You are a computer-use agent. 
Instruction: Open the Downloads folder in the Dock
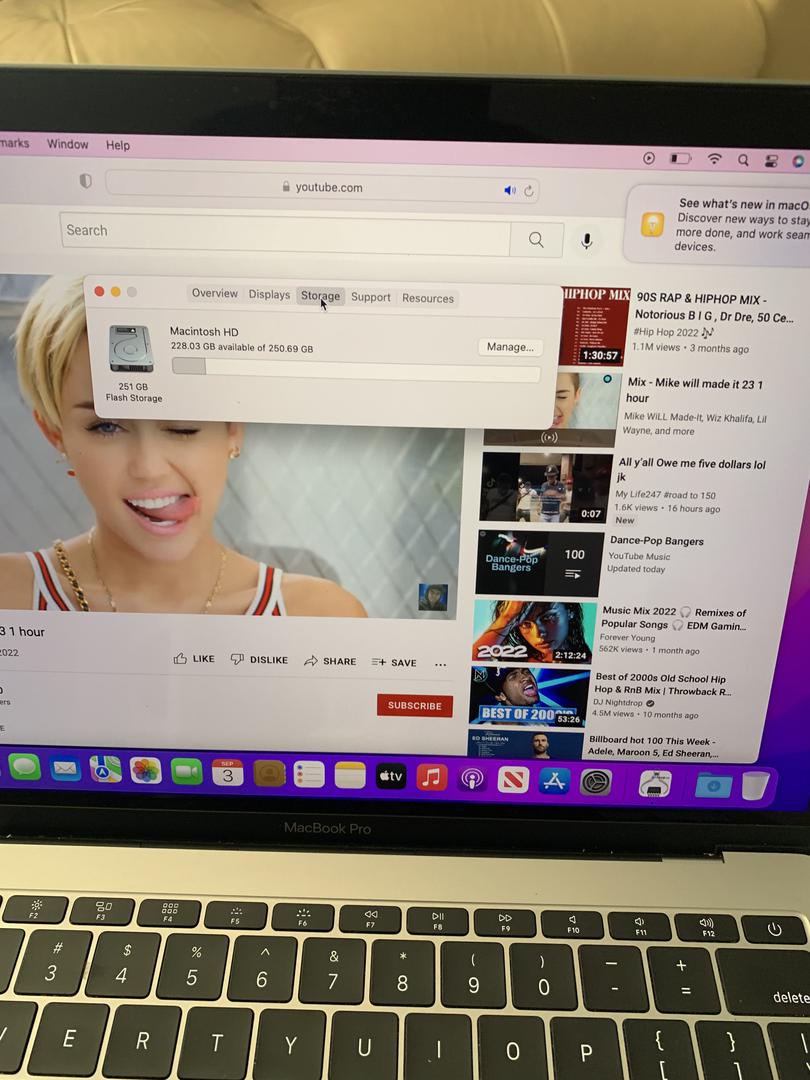713,785
